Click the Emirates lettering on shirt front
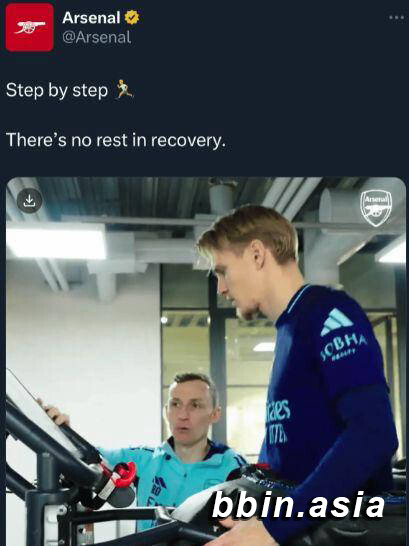The height and width of the screenshot is (546, 409). [x=277, y=422]
